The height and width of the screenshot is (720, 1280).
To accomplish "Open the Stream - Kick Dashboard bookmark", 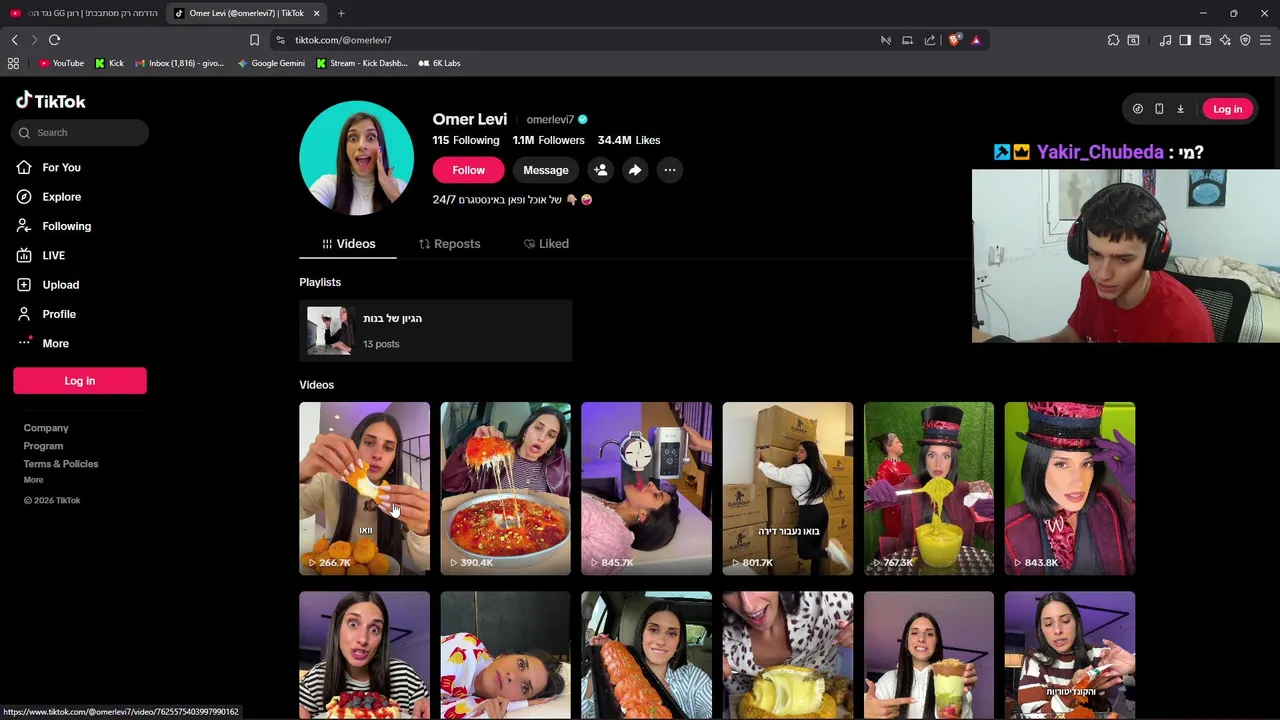I will point(361,63).
